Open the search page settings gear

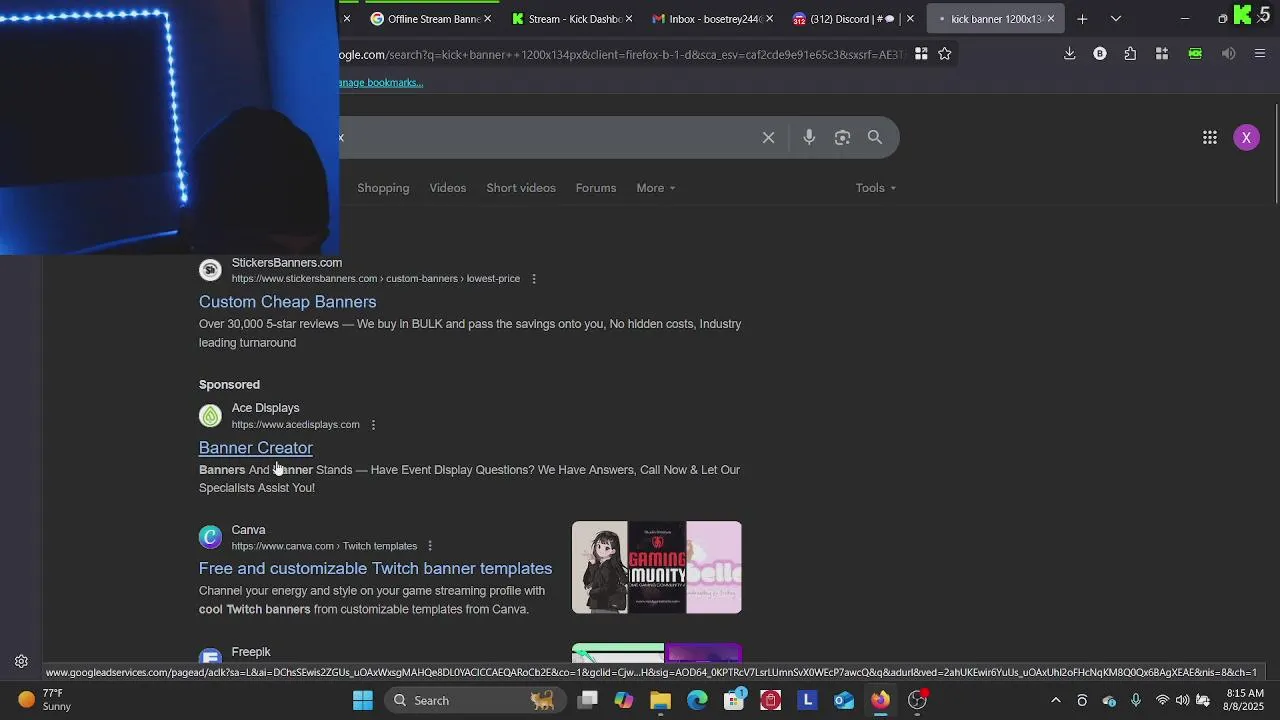pyautogui.click(x=21, y=661)
